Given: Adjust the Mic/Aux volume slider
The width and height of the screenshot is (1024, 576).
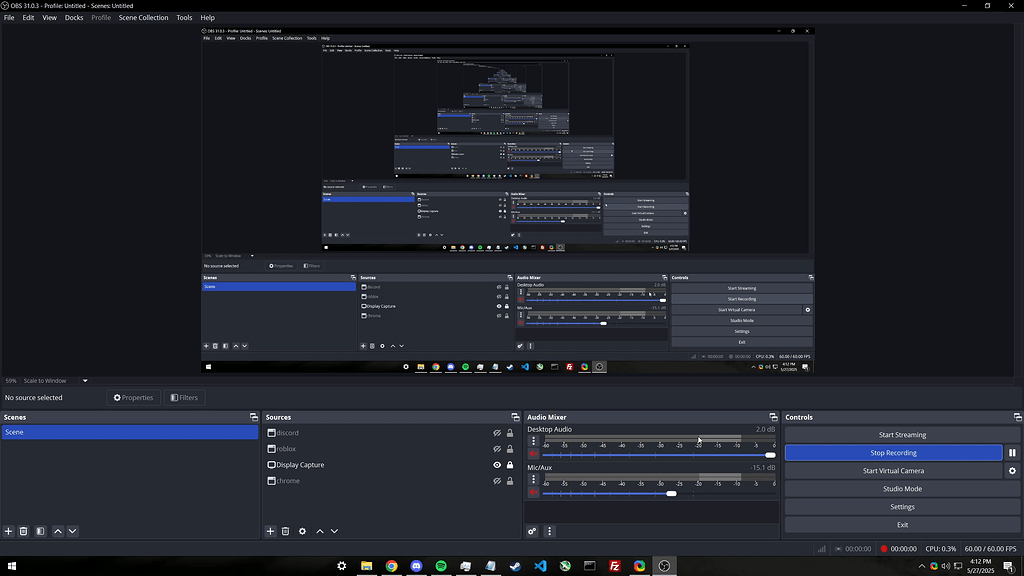Looking at the screenshot, I should [671, 493].
